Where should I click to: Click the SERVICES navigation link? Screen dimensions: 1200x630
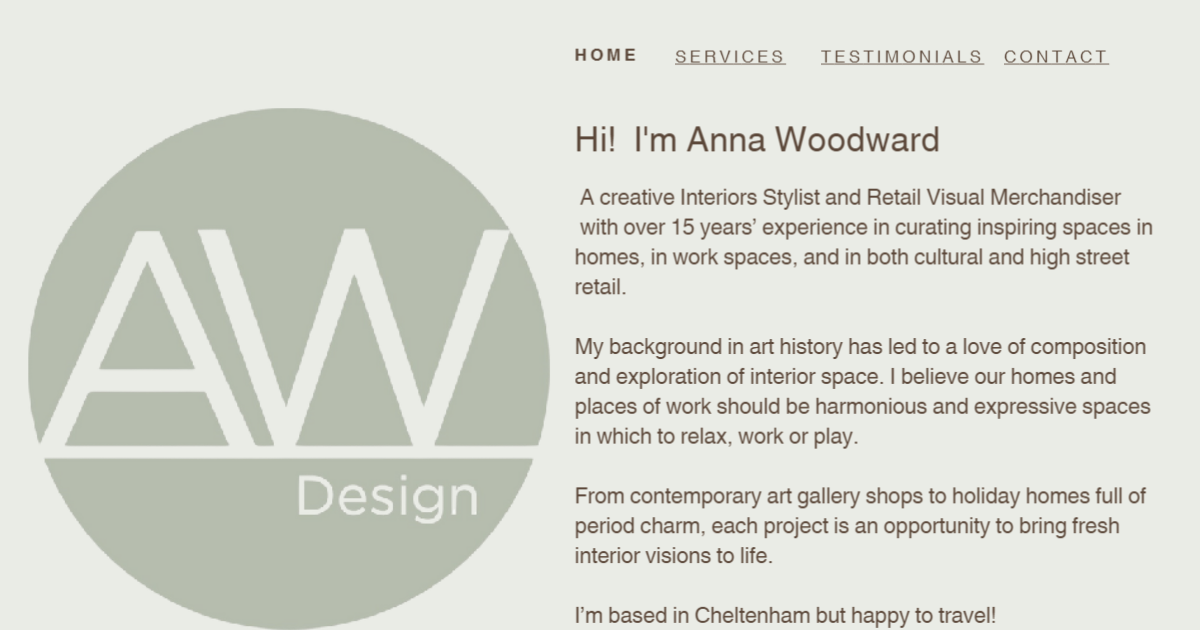point(729,57)
